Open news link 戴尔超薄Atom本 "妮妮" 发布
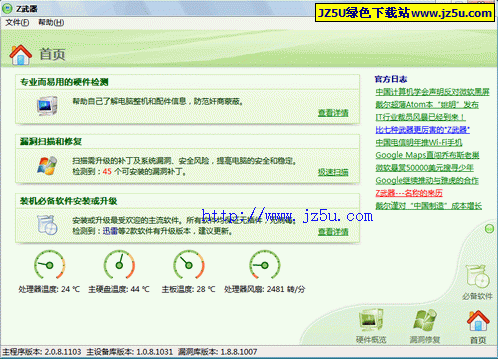The height and width of the screenshot is (360, 498). coord(427,104)
